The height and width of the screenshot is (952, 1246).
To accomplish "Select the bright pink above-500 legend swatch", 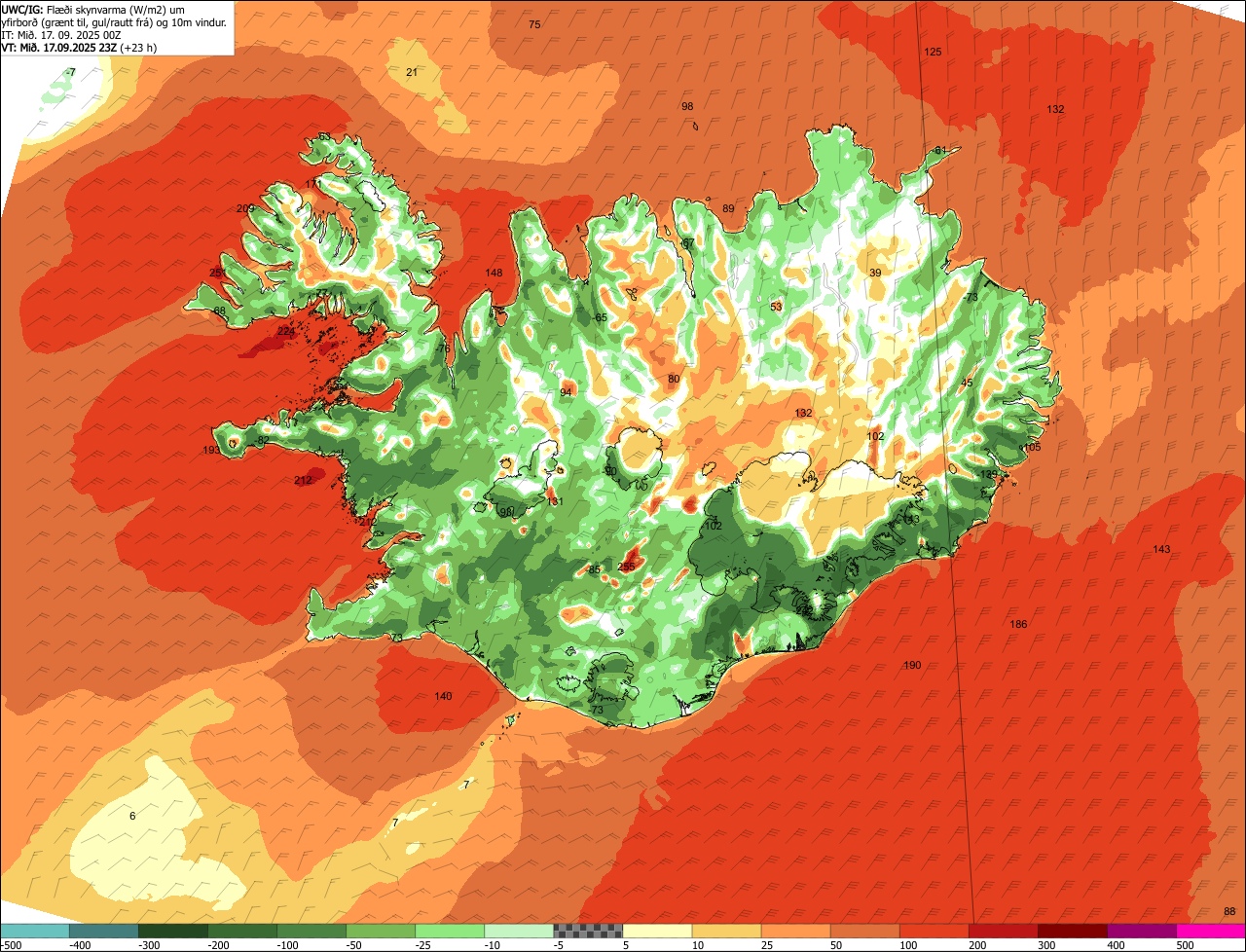I will (x=1210, y=931).
